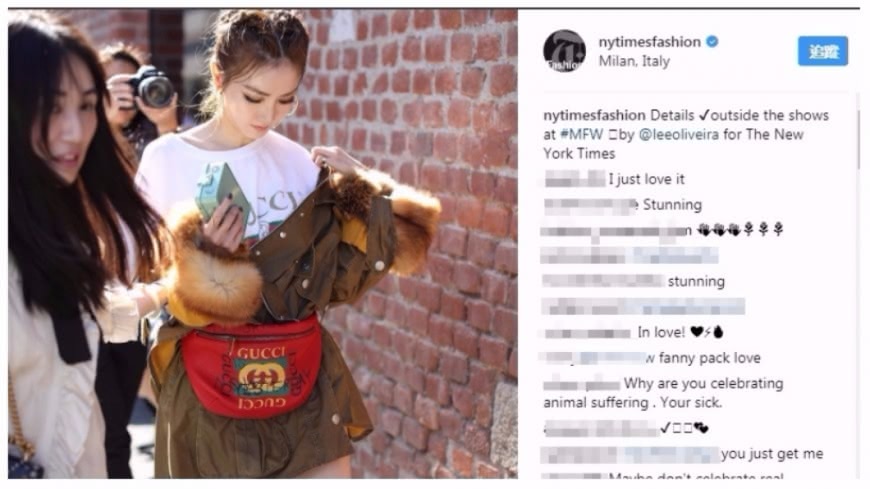
Task: Click nytimesfashion name in the caption
Action: [594, 115]
